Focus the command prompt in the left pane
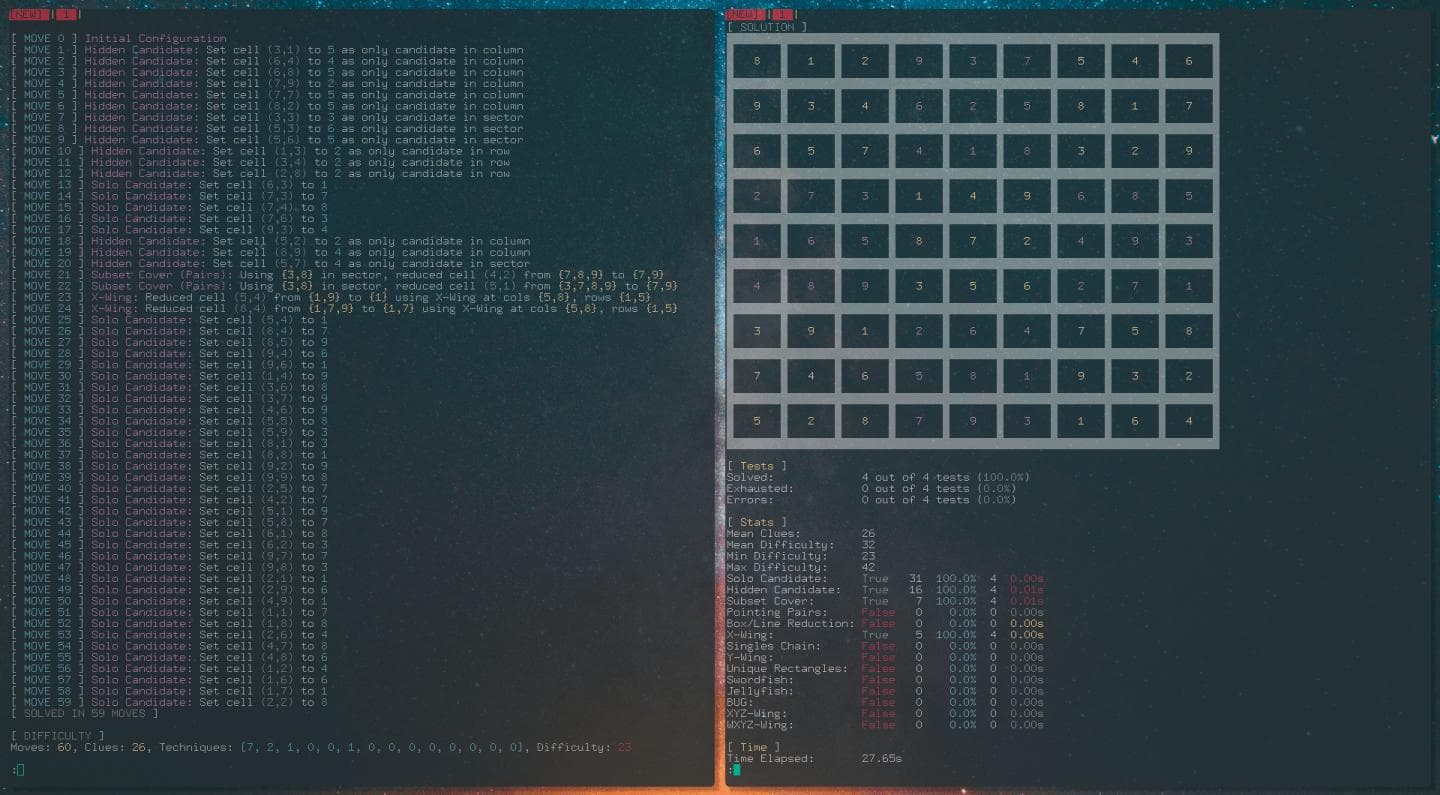Image resolution: width=1440 pixels, height=795 pixels. pyautogui.click(x=19, y=769)
